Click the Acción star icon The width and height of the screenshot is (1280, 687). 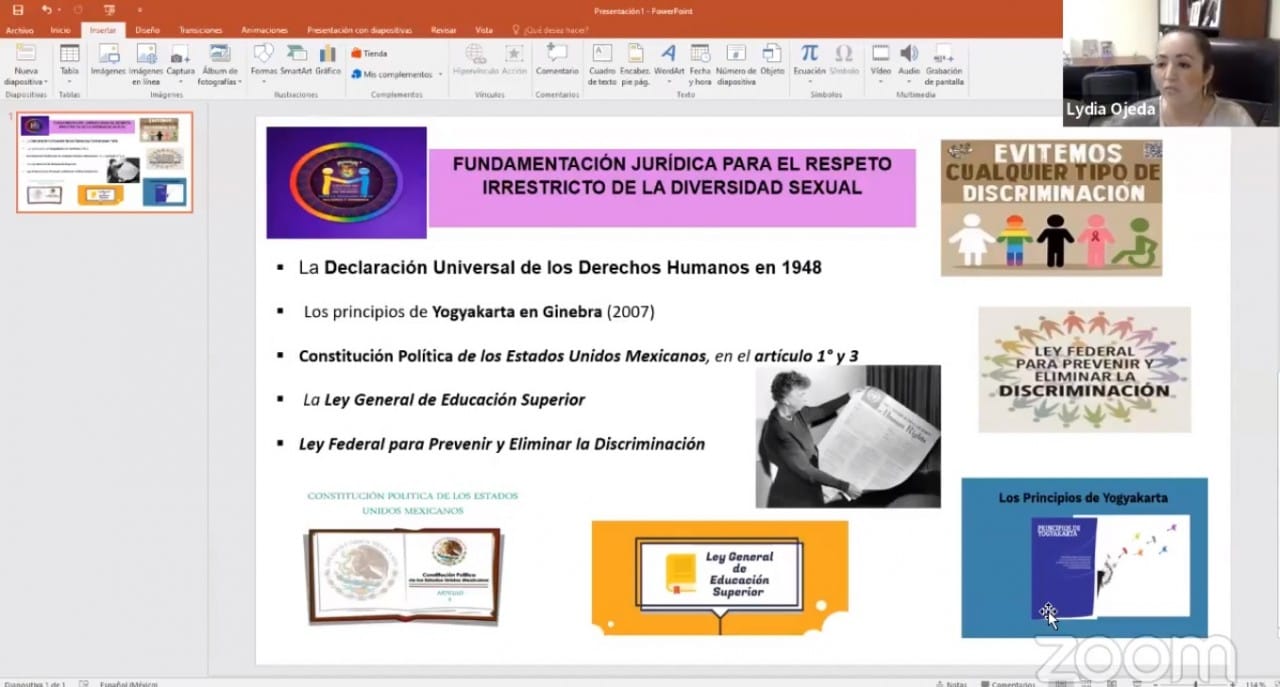pos(514,60)
